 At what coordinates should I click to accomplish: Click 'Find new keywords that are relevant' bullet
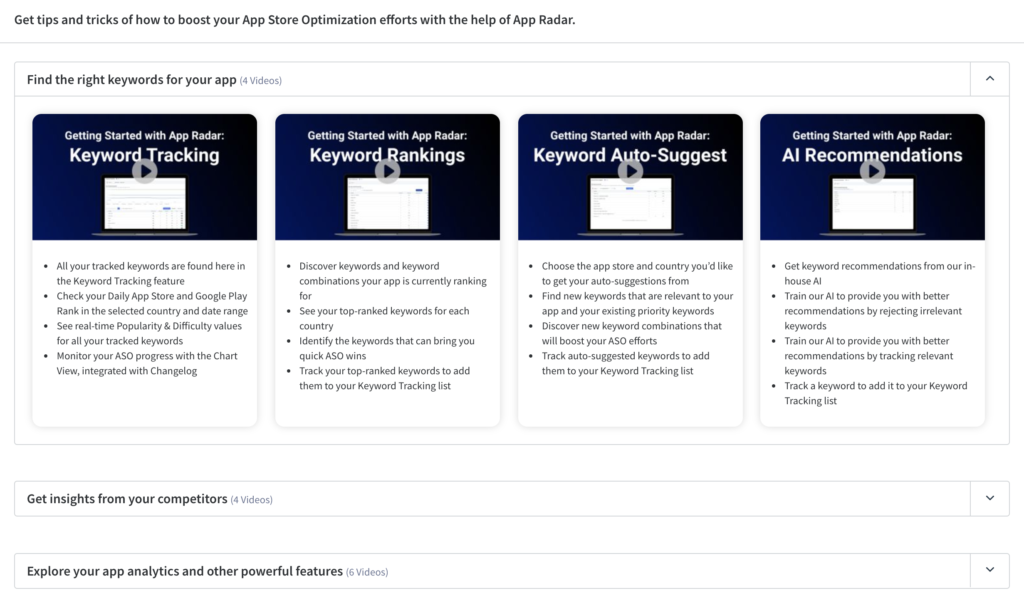pyautogui.click(x=637, y=304)
